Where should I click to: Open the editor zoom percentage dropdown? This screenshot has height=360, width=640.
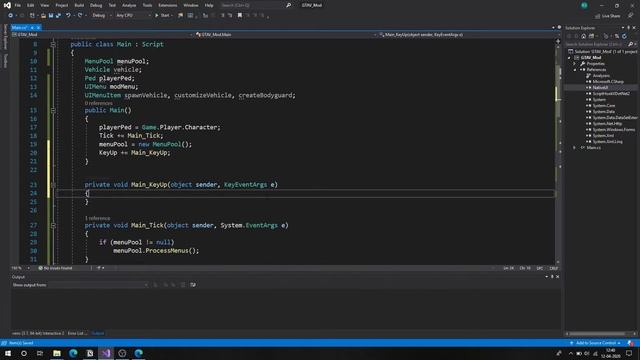pyautogui.click(x=20, y=268)
